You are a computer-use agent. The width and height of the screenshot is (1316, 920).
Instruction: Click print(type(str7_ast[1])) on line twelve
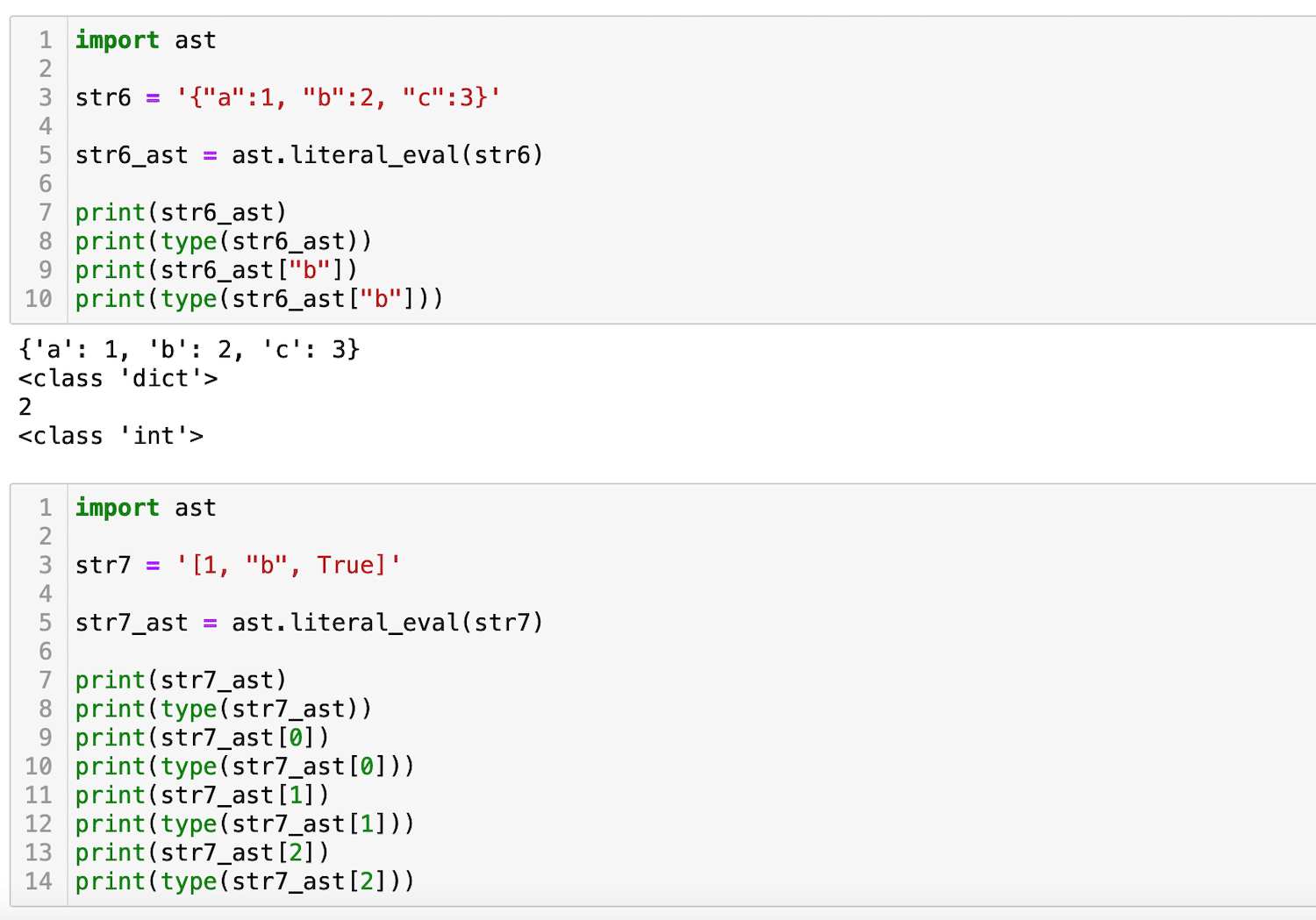pos(245,824)
